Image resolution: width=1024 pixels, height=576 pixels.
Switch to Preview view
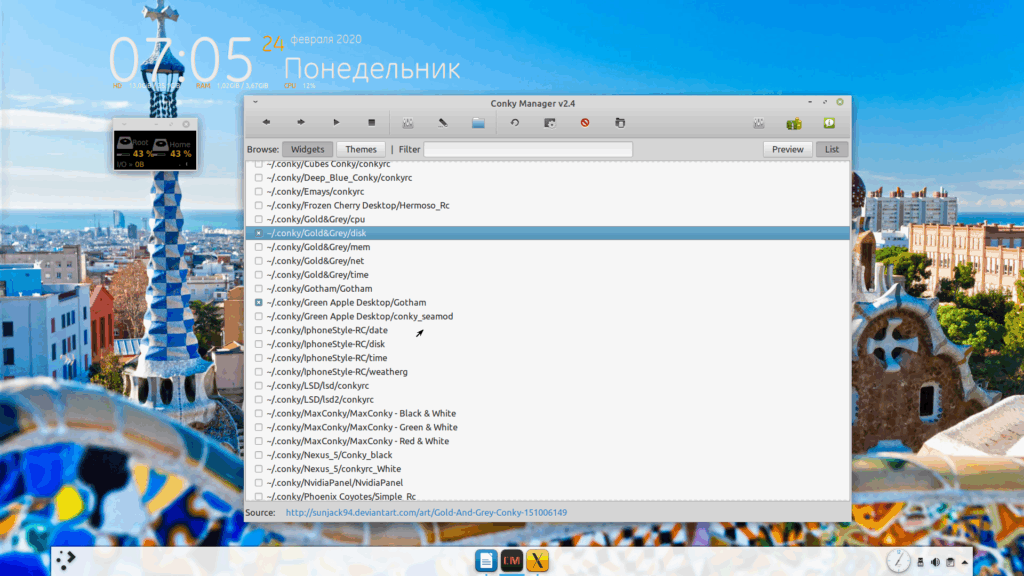(788, 150)
